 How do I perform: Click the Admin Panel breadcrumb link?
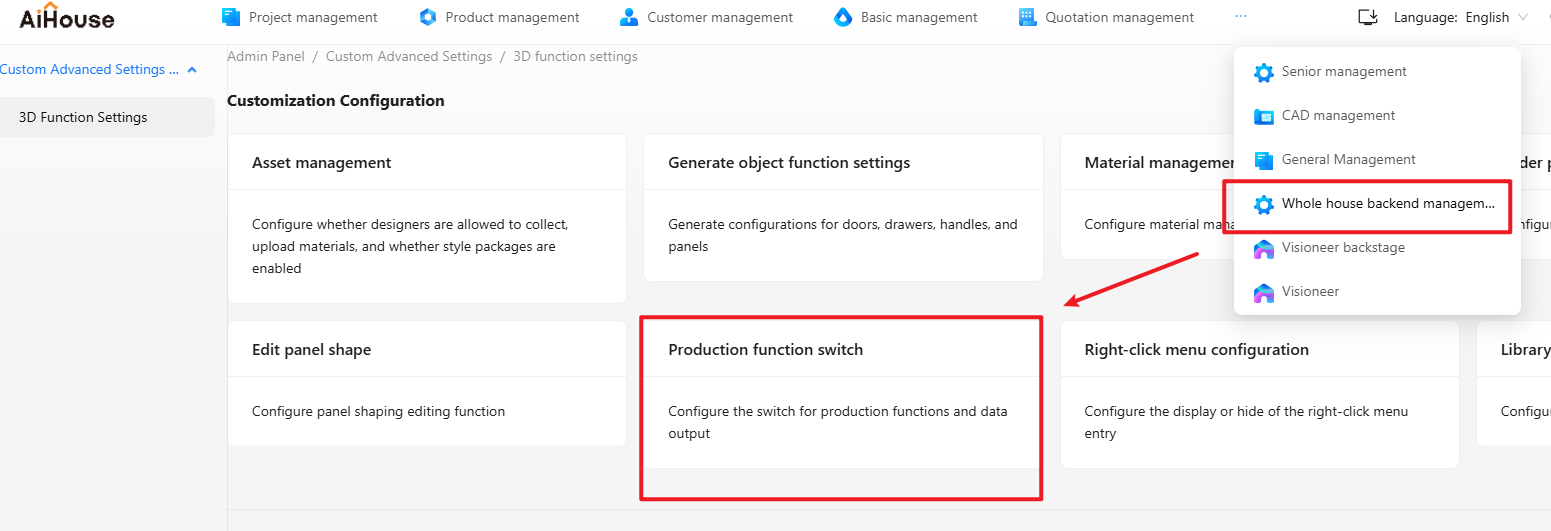[x=266, y=57]
